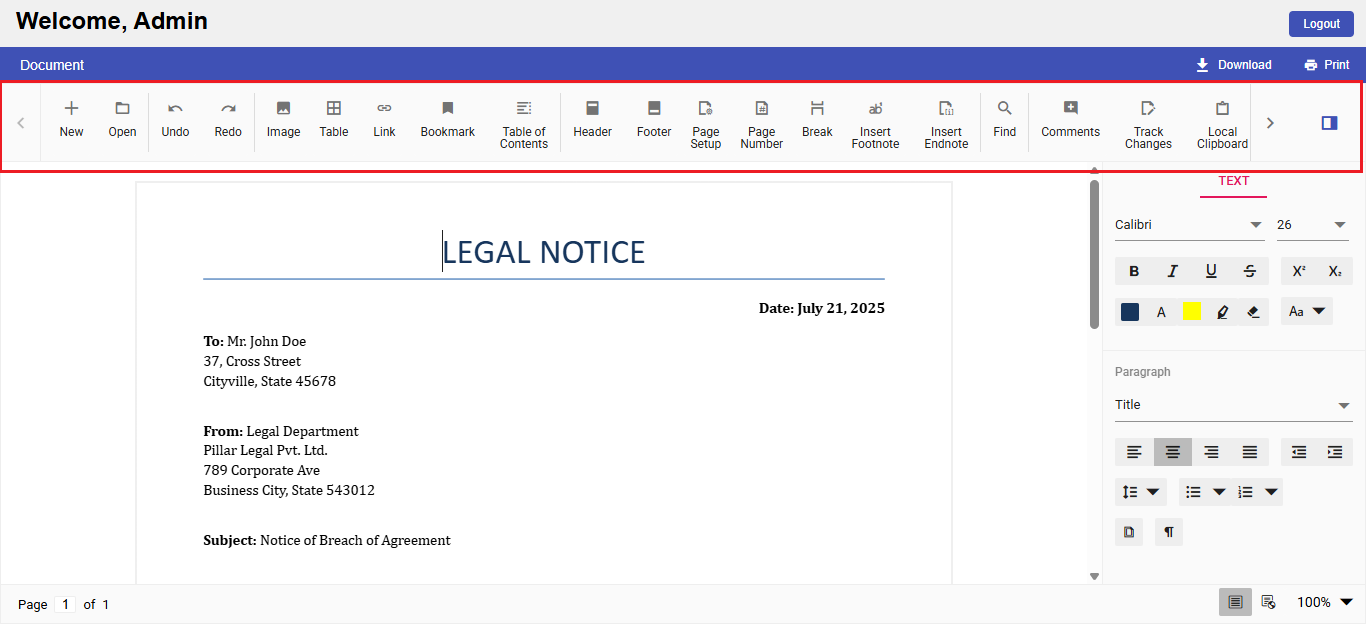Toggle paragraph mark visibility
Viewport: 1366px width, 628px height.
click(x=1168, y=531)
